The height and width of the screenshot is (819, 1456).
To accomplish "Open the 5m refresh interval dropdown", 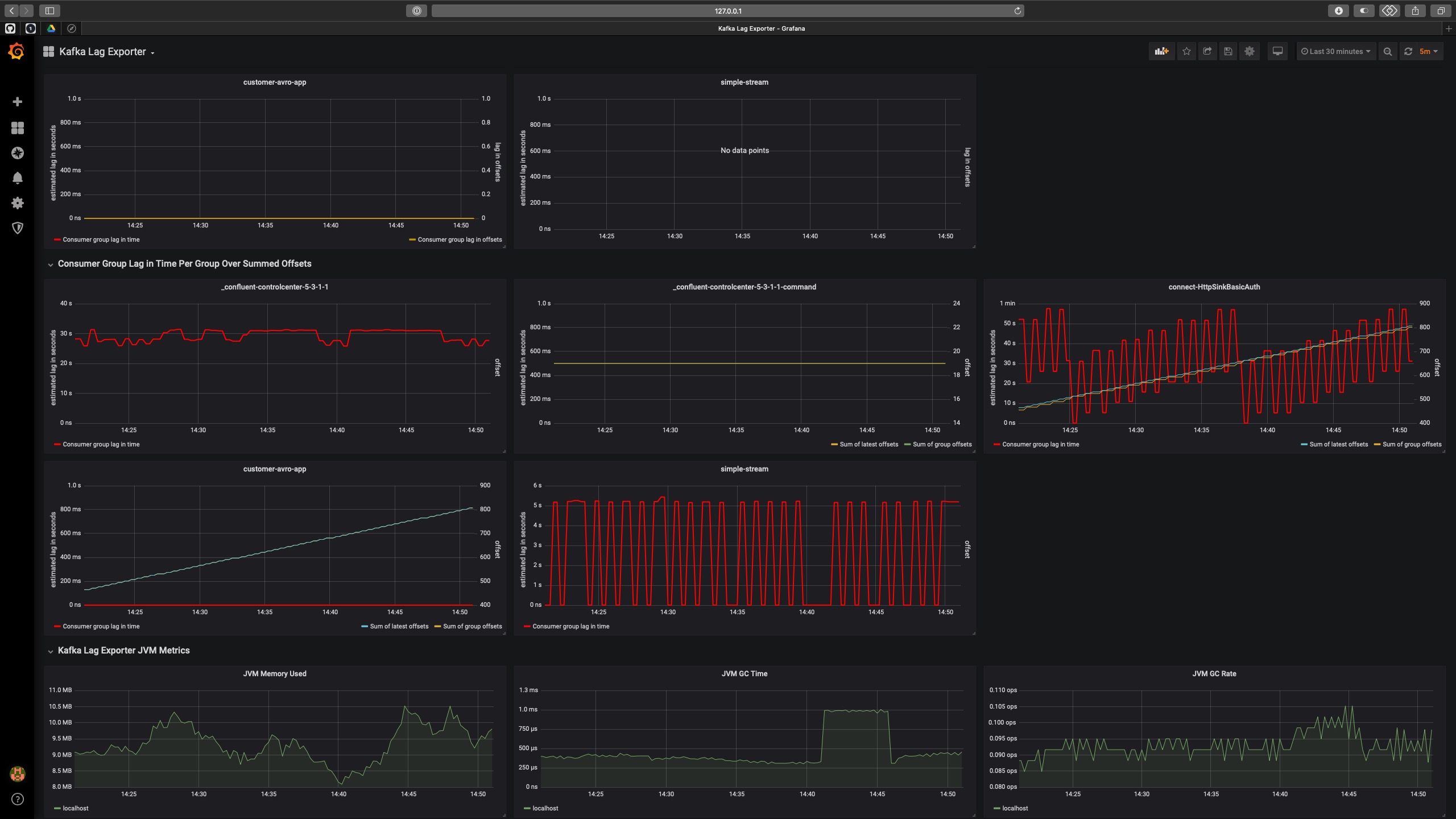I will tap(1428, 51).
